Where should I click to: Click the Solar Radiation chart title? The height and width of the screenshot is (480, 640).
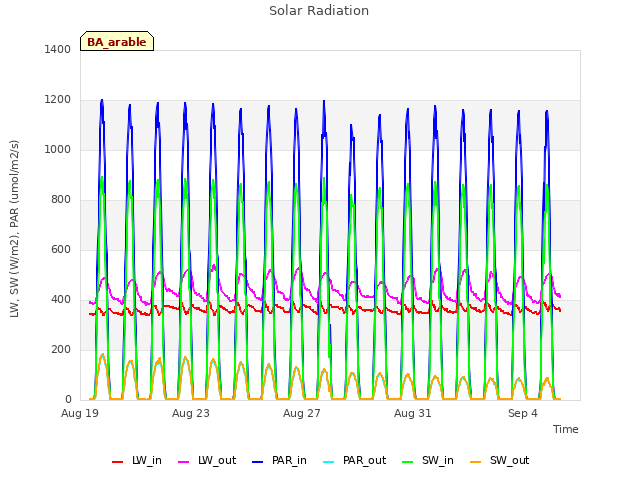pyautogui.click(x=319, y=11)
